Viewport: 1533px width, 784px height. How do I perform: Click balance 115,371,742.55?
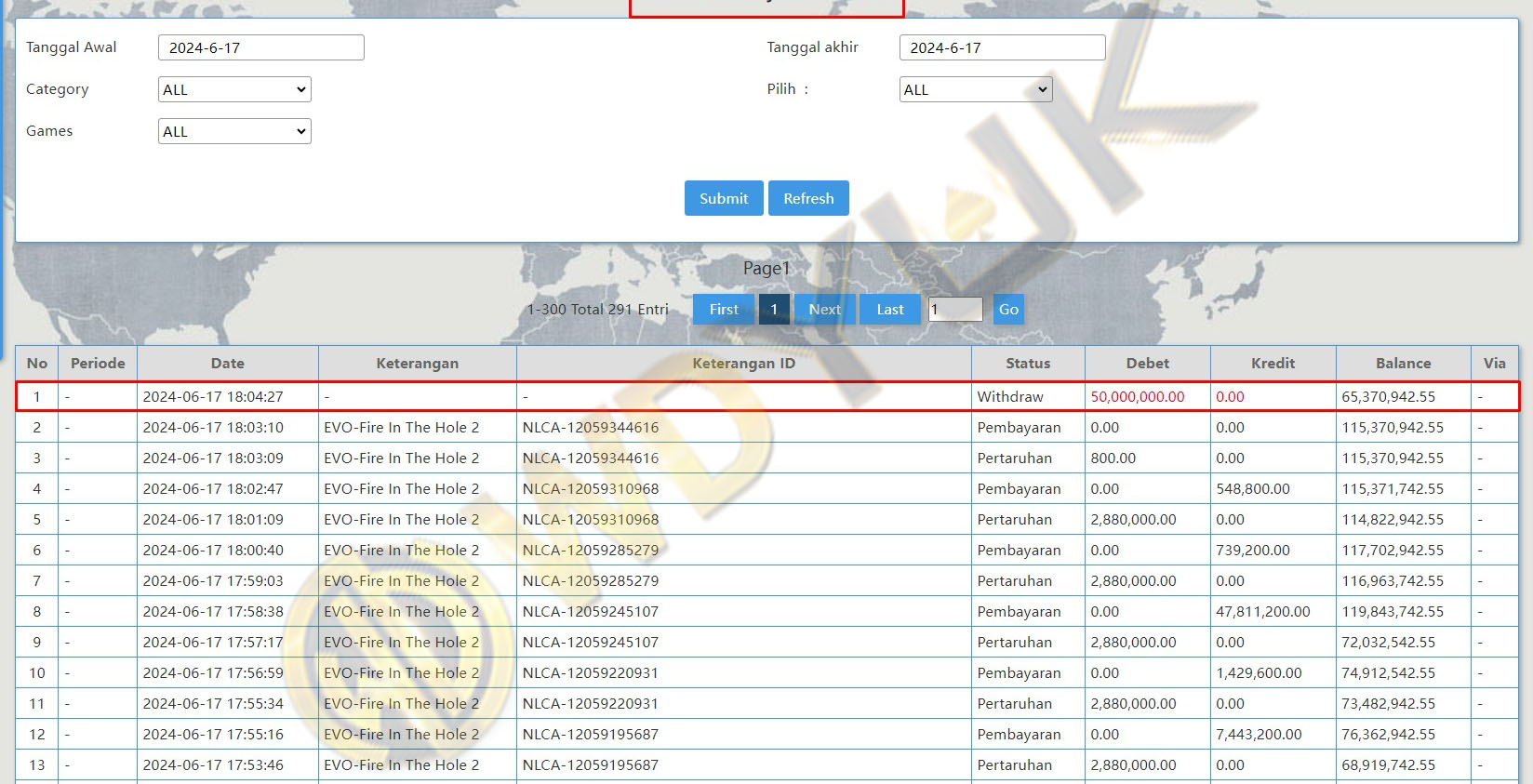(x=1393, y=488)
